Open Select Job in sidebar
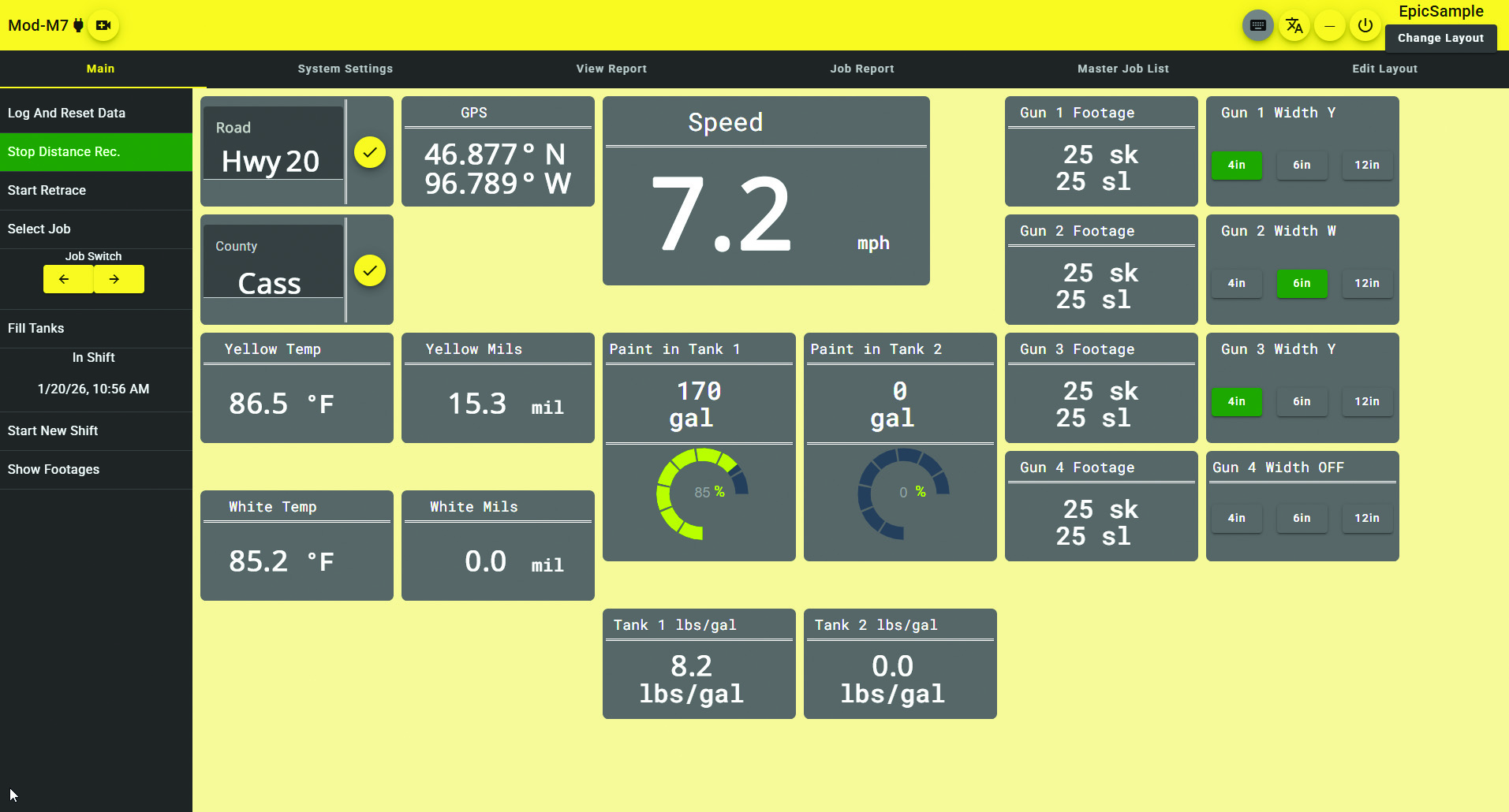 (95, 229)
